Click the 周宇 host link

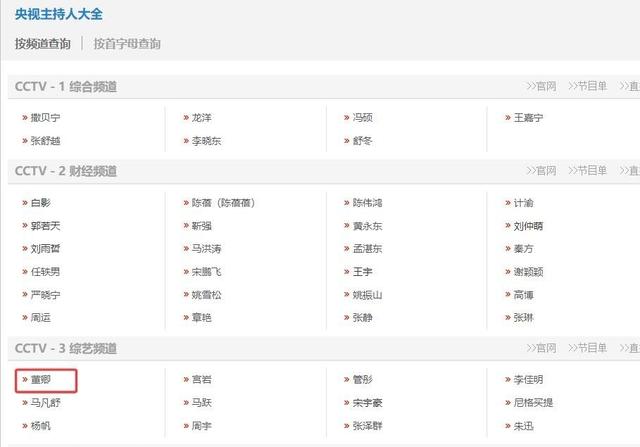202,426
